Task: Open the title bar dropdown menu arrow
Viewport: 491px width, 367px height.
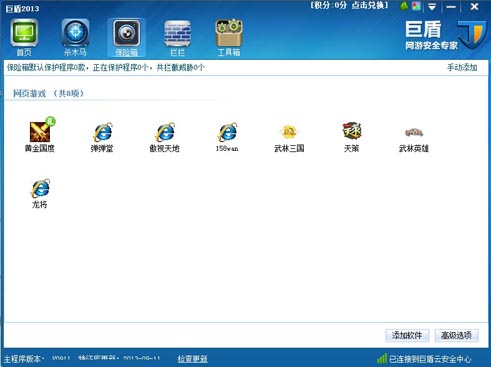Action: 432,6
